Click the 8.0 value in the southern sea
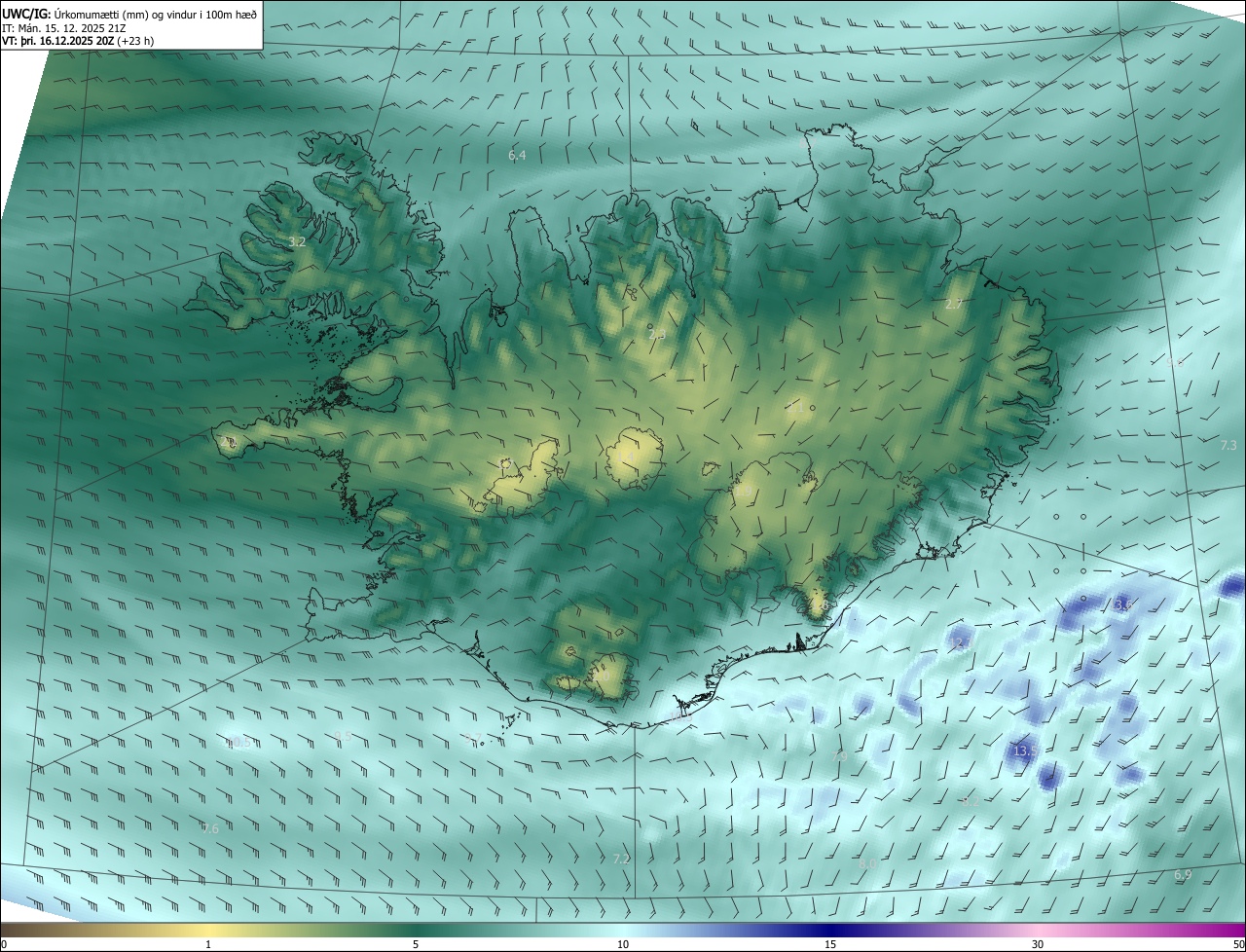 click(867, 863)
